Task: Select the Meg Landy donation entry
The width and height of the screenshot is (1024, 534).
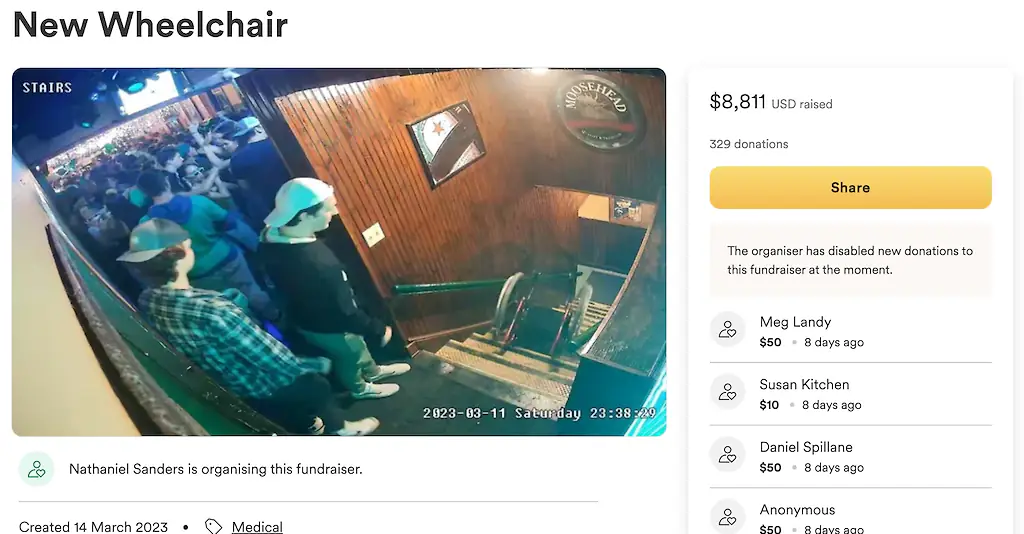Action: [850, 331]
